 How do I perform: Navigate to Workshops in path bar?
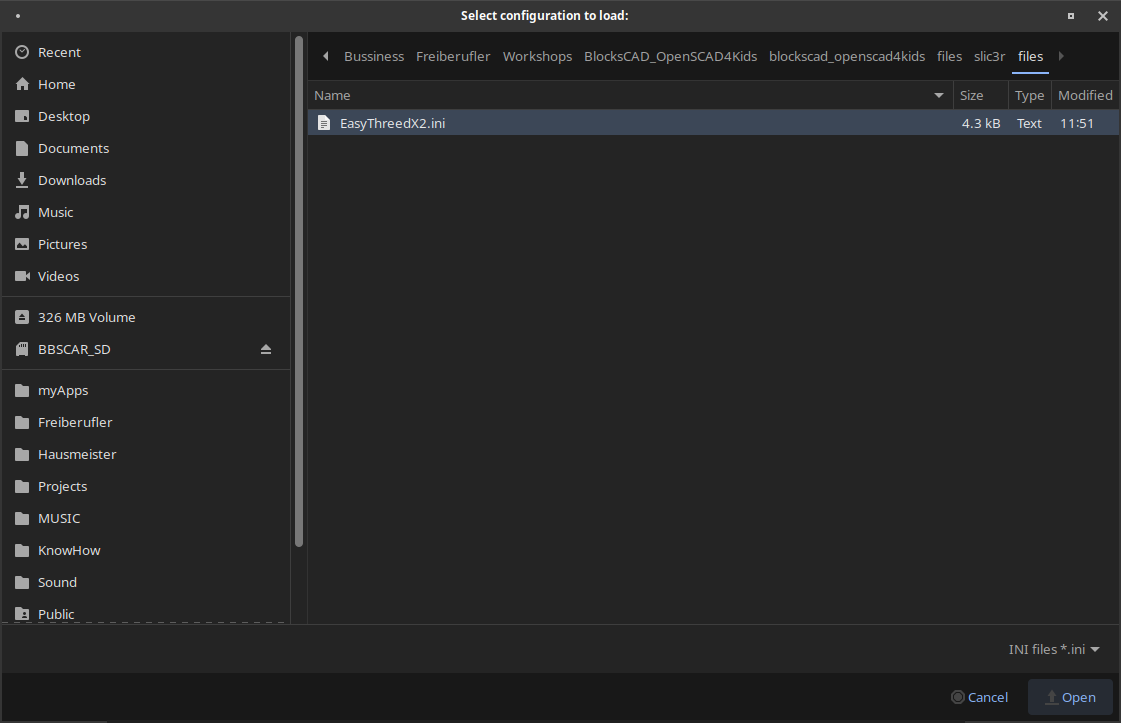pyautogui.click(x=537, y=56)
